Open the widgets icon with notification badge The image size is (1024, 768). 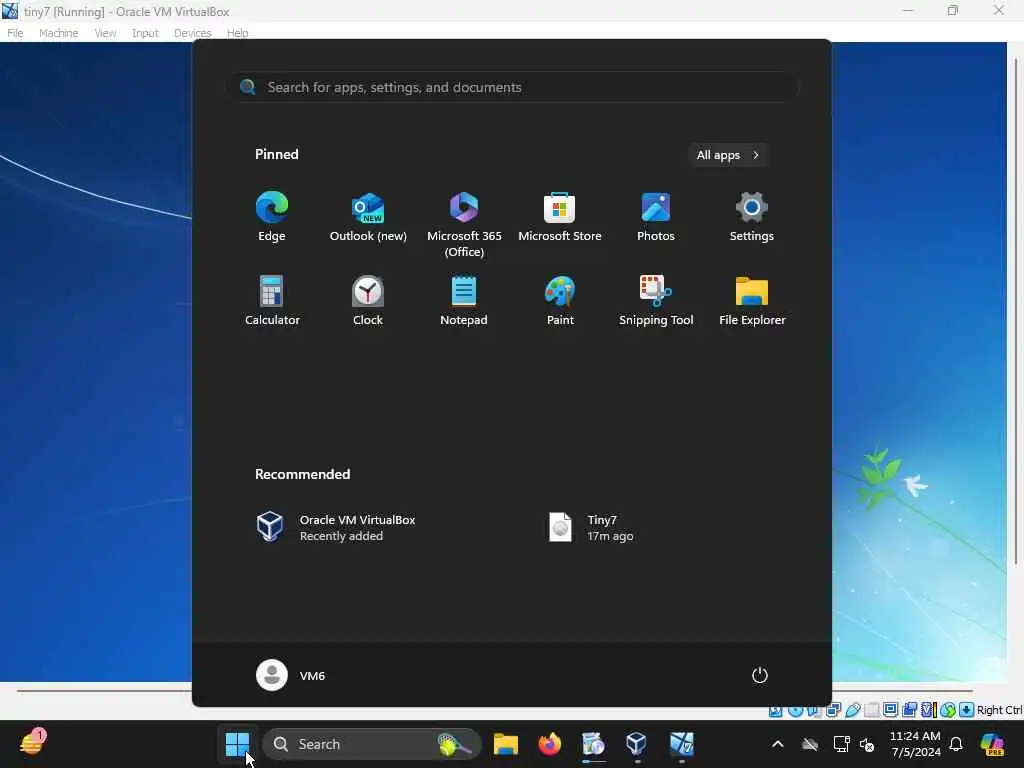tap(33, 743)
